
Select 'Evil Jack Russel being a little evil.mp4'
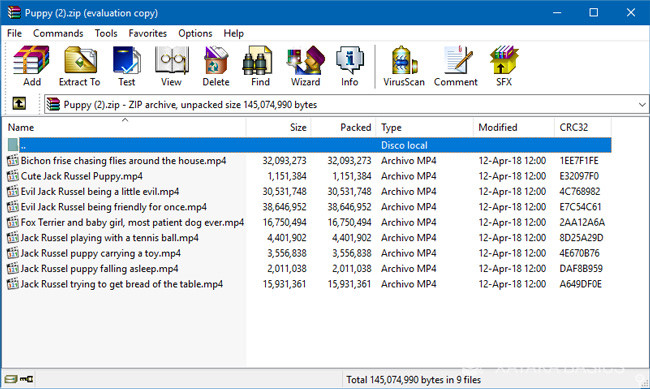[x=100, y=191]
